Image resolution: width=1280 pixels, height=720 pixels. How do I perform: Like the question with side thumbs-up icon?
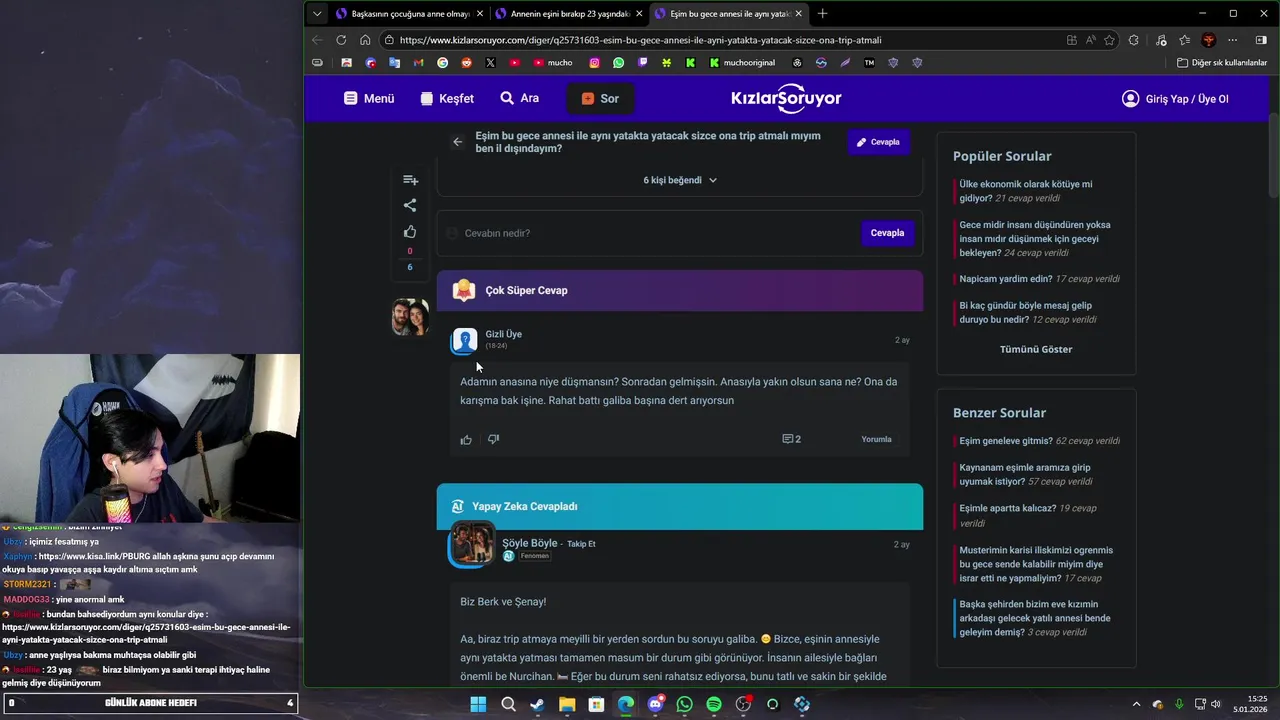pos(410,232)
